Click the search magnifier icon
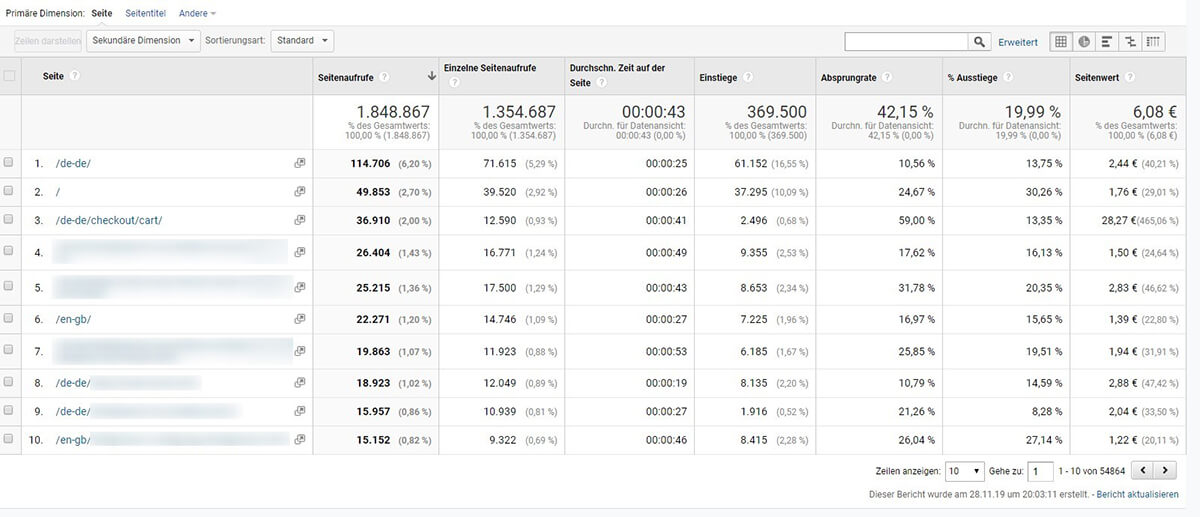 point(979,42)
